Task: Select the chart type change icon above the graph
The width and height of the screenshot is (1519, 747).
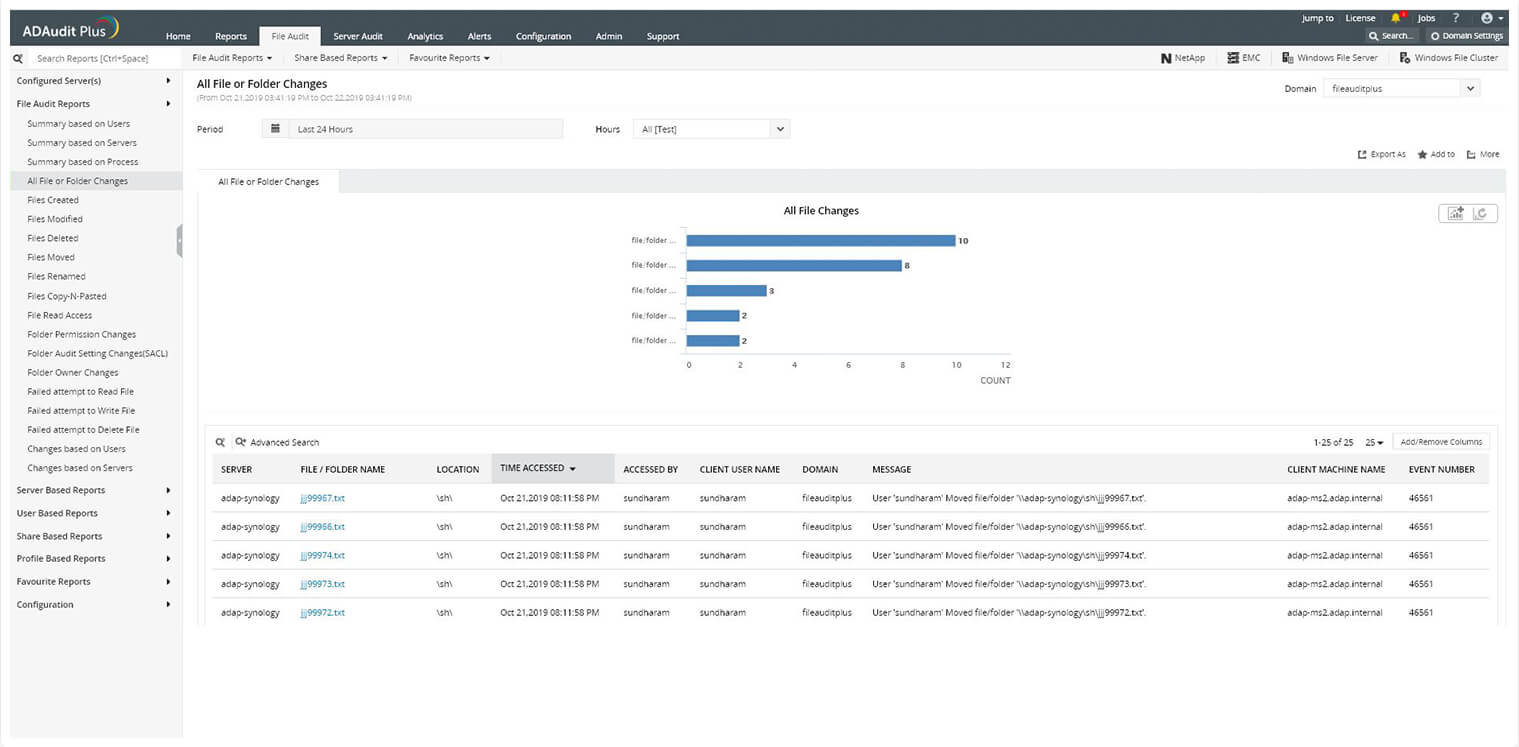Action: coord(1455,213)
